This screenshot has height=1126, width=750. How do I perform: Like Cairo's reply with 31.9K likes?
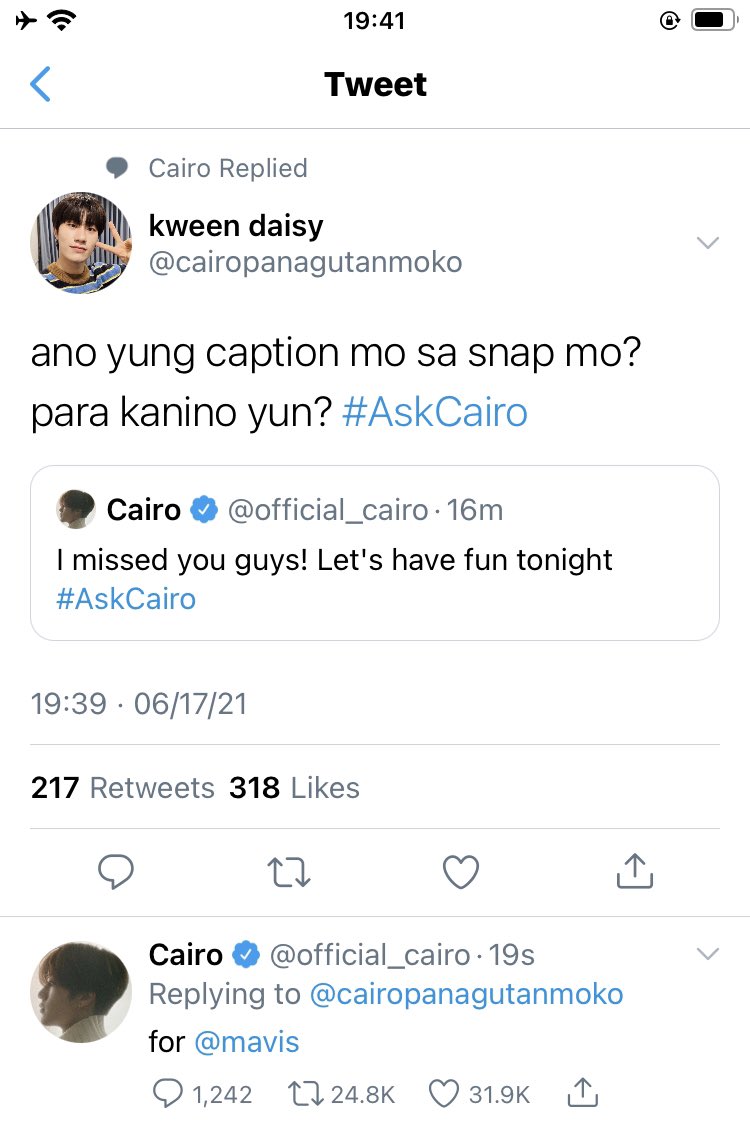click(x=443, y=1094)
